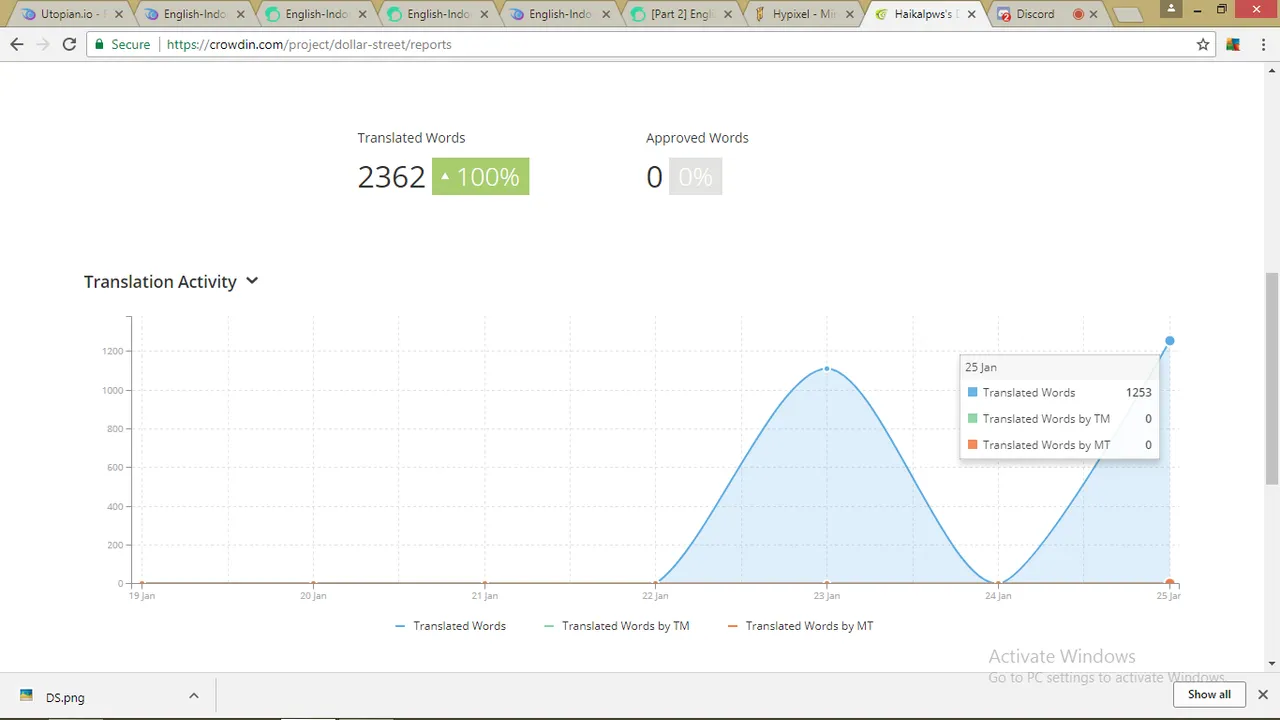Click the 23 Jan peak data point
The height and width of the screenshot is (720, 1280).
[827, 369]
